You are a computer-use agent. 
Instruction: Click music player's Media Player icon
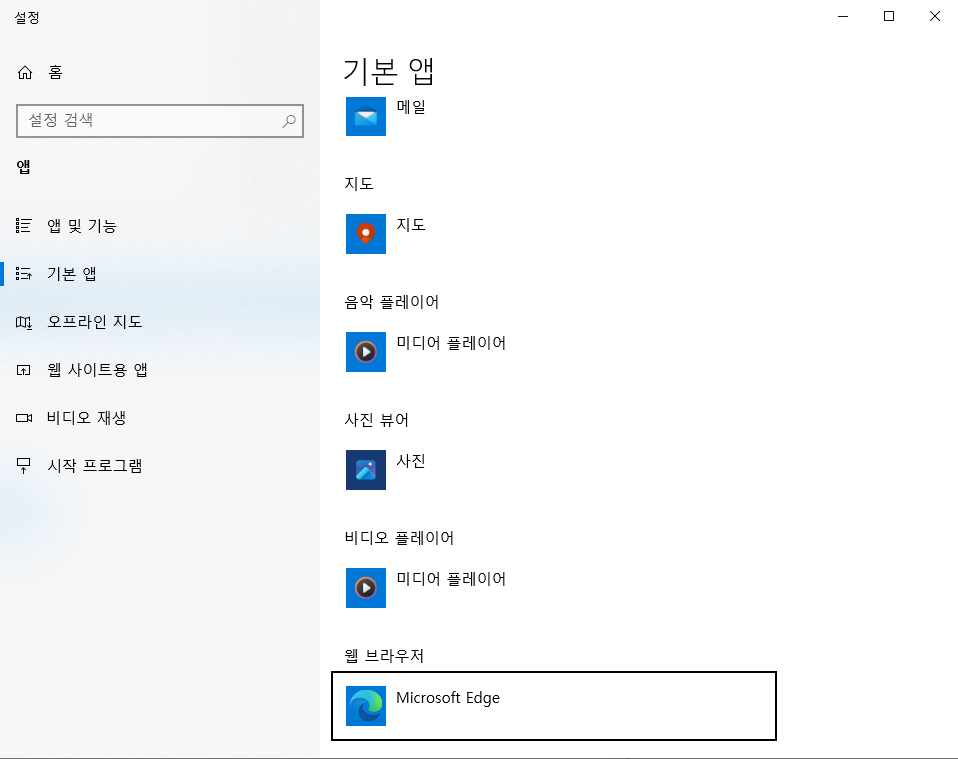pyautogui.click(x=366, y=351)
